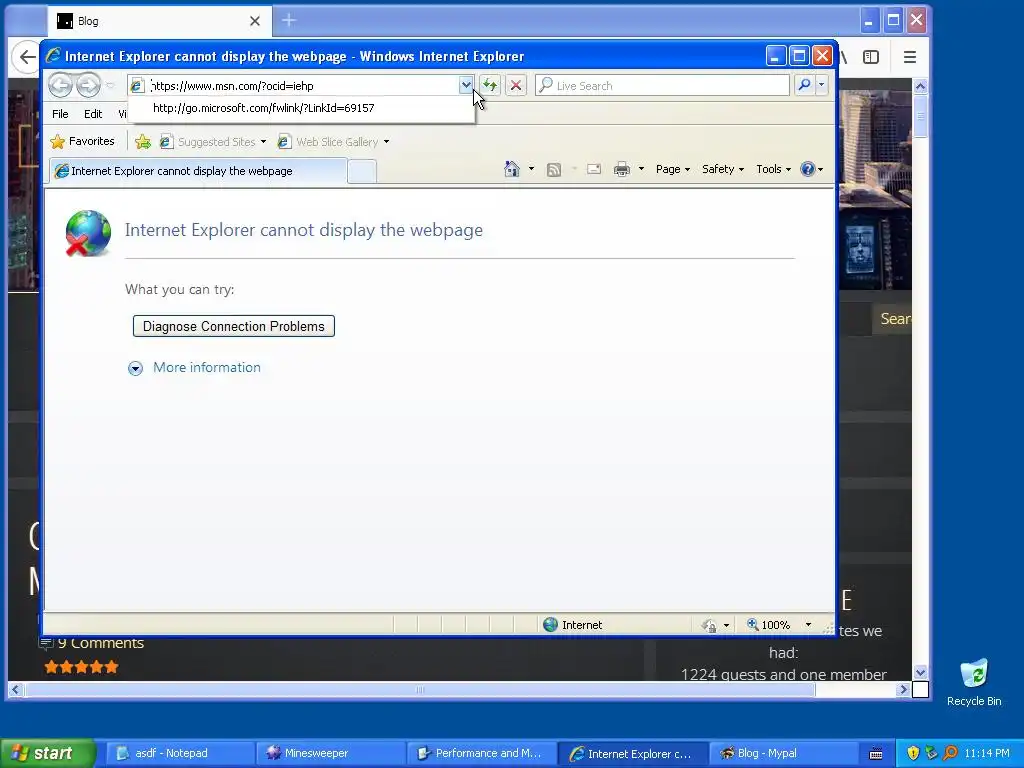
Task: Click the keyboard icon in taskbar
Action: click(x=876, y=754)
